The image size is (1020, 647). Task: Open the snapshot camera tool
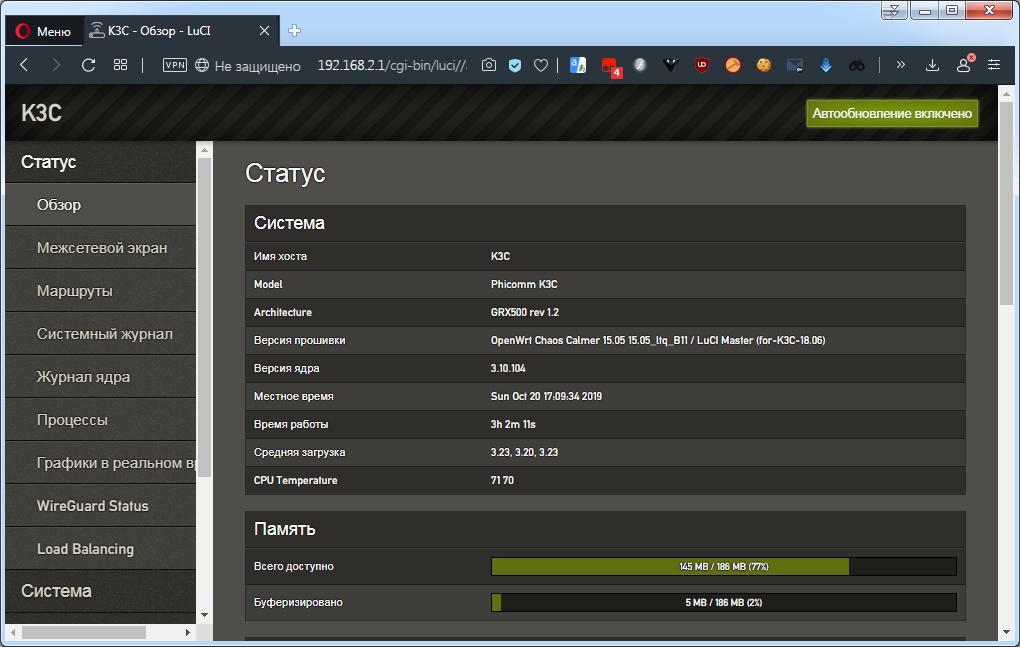488,64
